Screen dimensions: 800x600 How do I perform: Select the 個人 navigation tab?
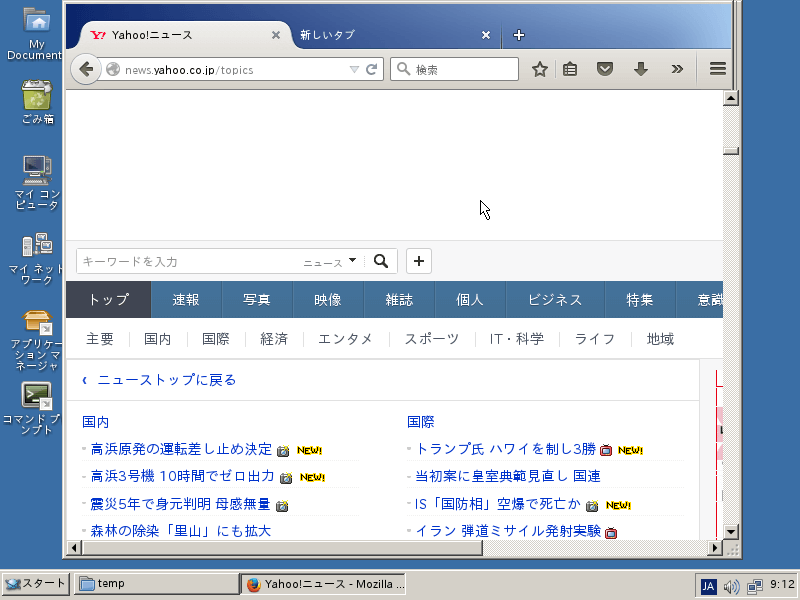tap(470, 299)
